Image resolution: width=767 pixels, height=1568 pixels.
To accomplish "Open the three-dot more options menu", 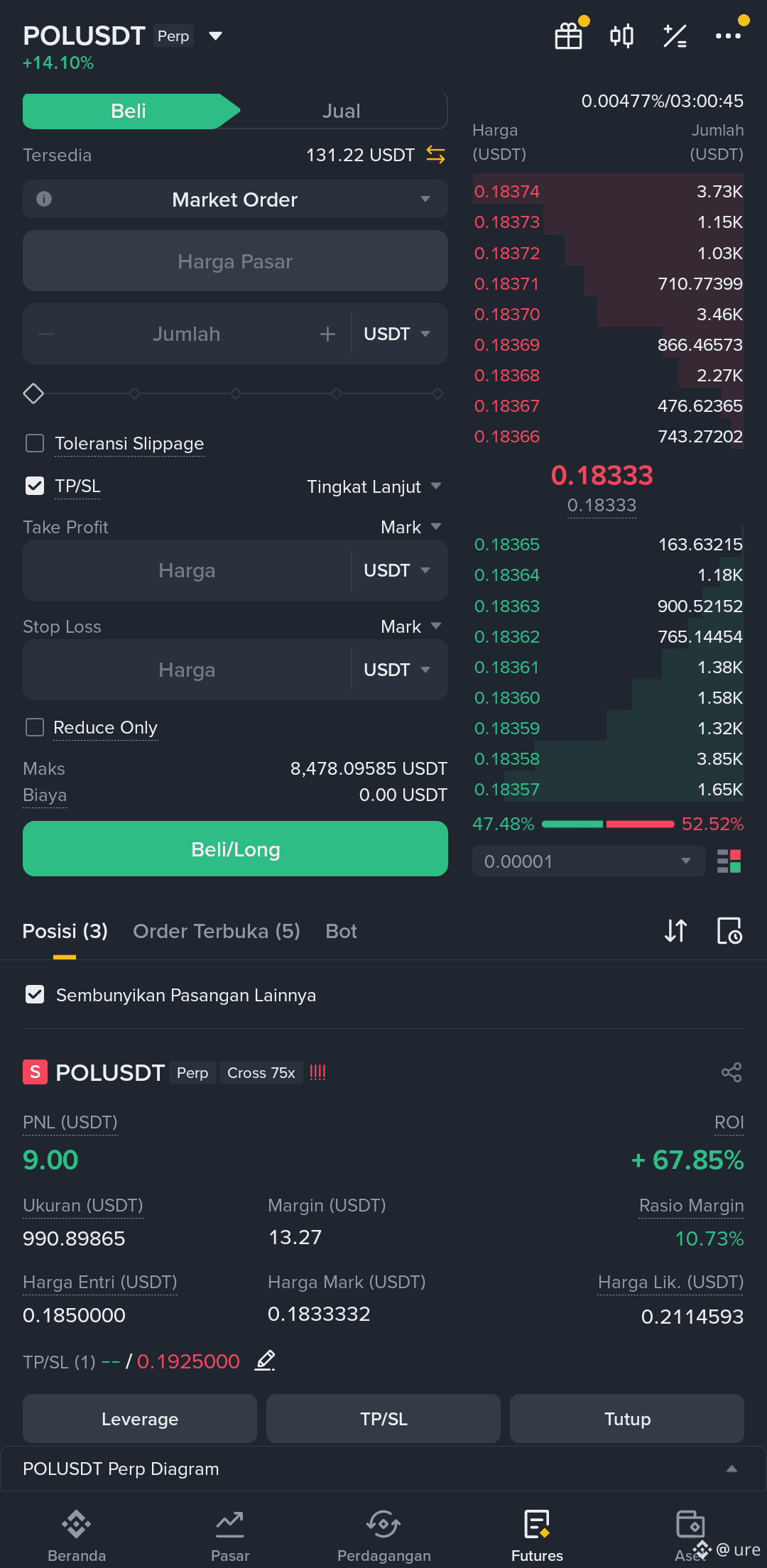I will [x=728, y=36].
